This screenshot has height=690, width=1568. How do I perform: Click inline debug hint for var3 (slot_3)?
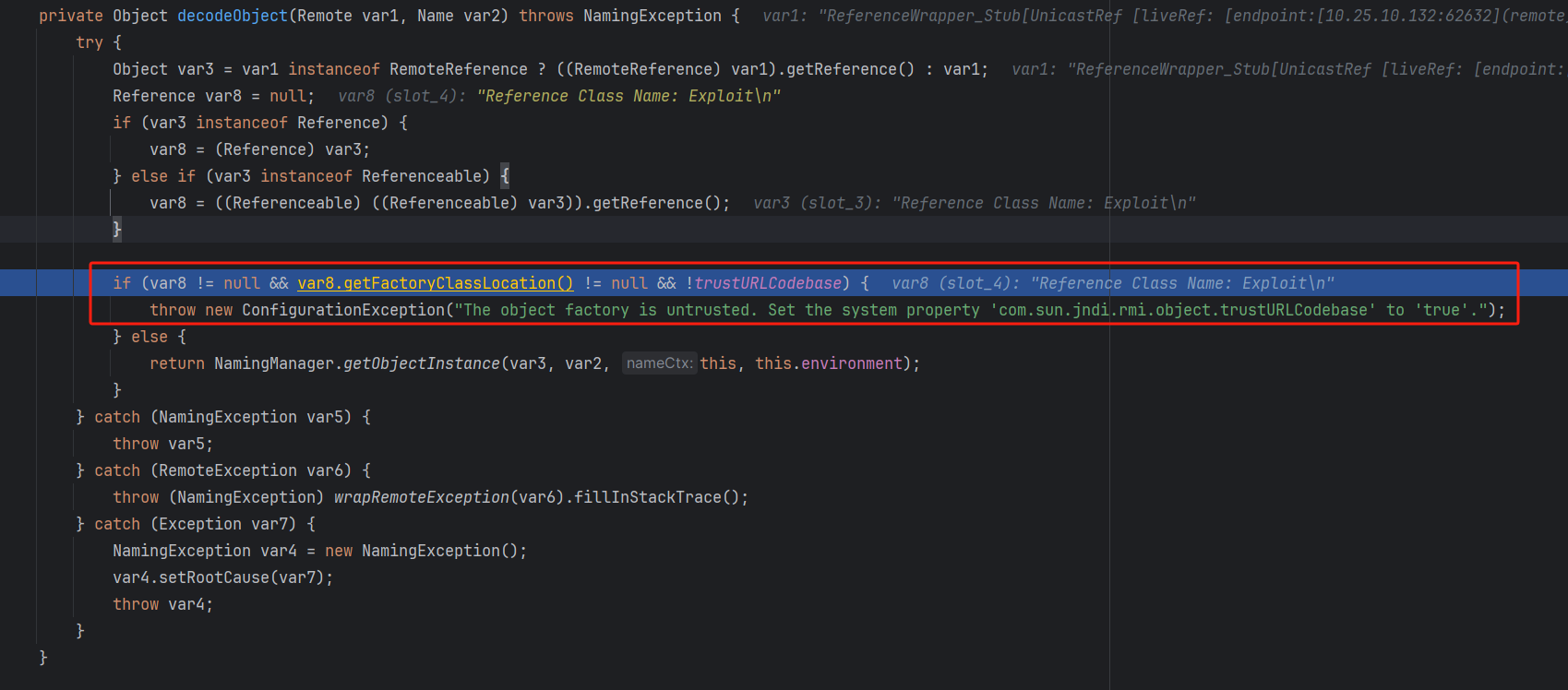[975, 203]
